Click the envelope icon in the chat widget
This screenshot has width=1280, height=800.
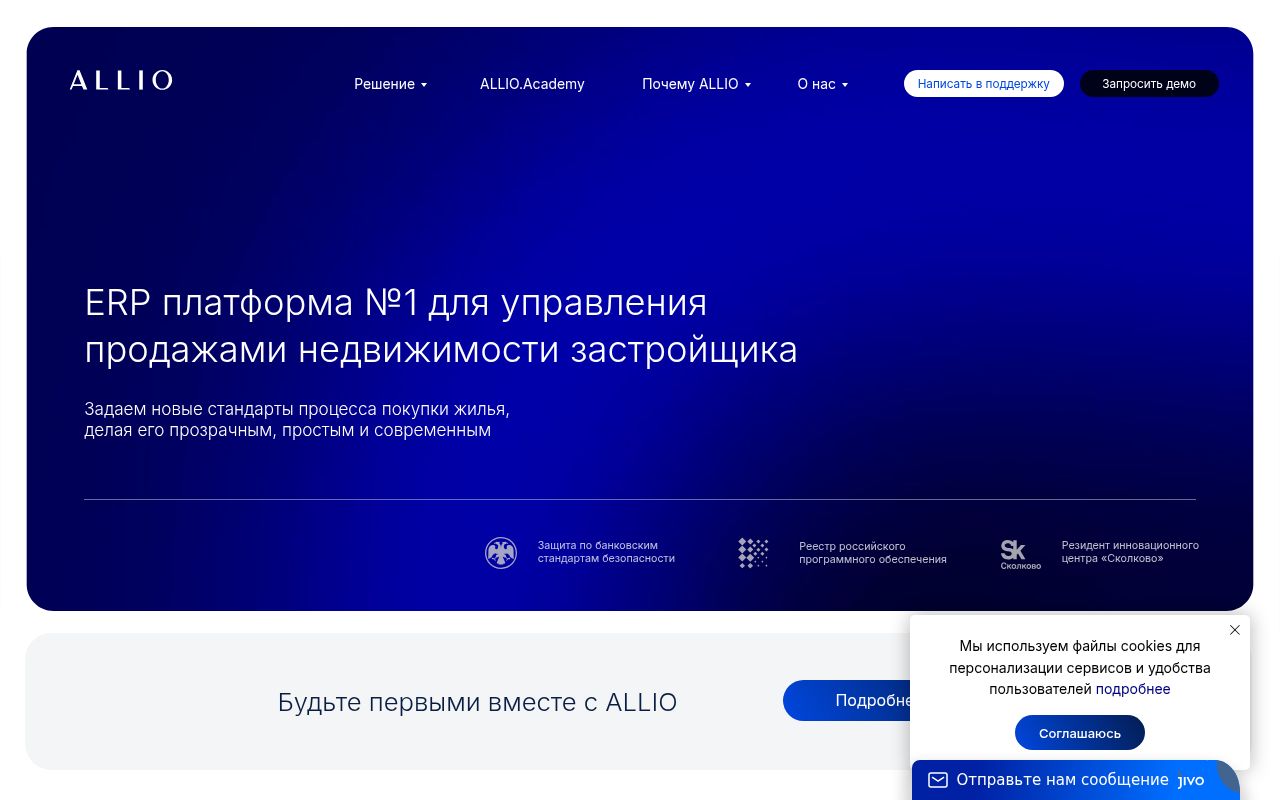click(x=937, y=780)
